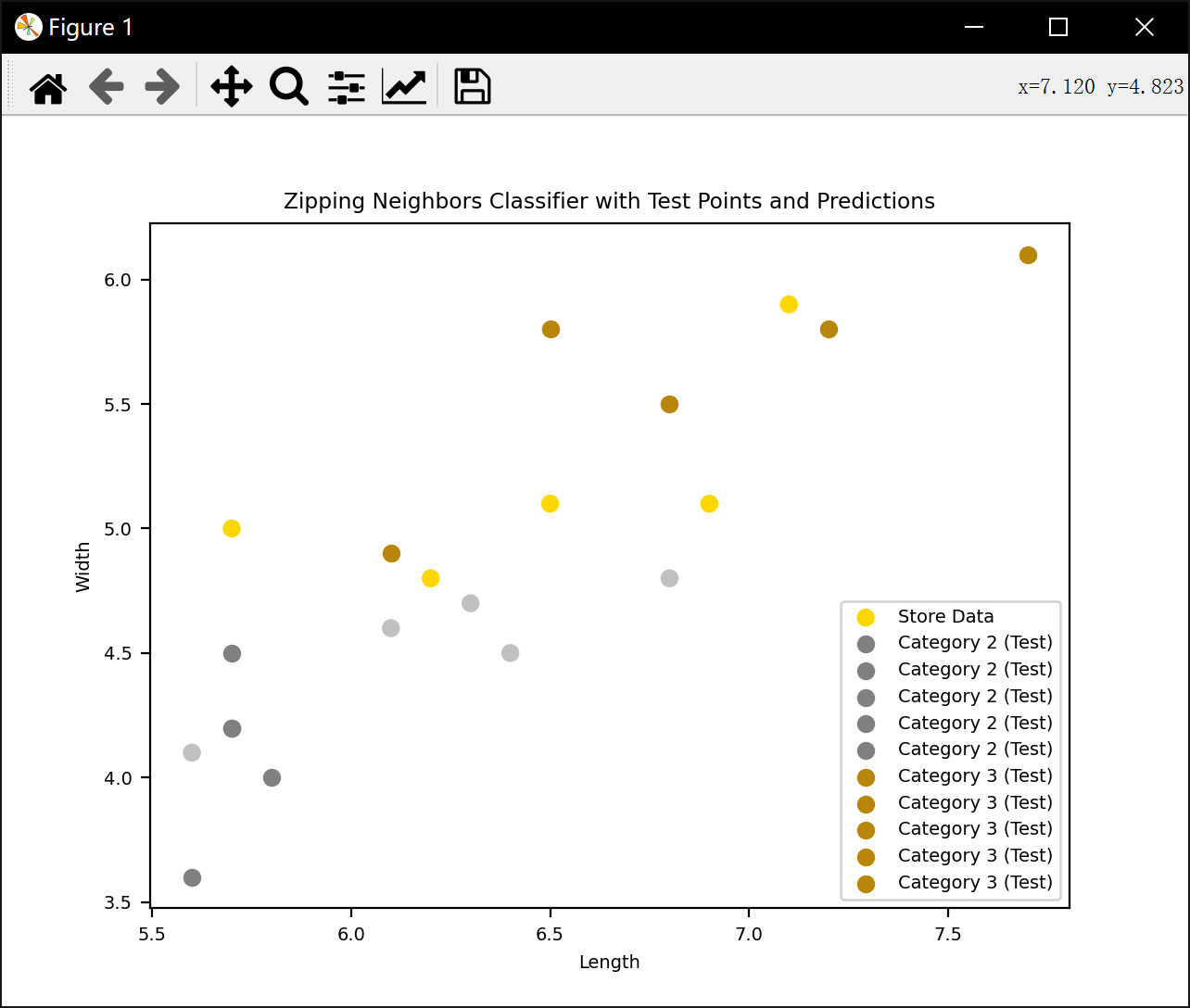This screenshot has width=1190, height=1008.
Task: Click the x-axis tick label 6.5
Action: [550, 934]
